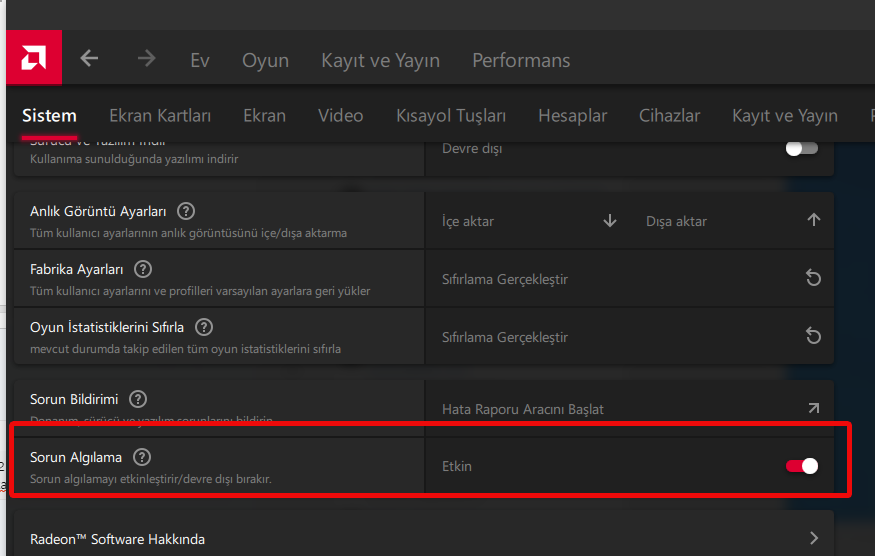The width and height of the screenshot is (875, 556).
Task: Disable the Sorun Algılama toggle
Action: 802,466
